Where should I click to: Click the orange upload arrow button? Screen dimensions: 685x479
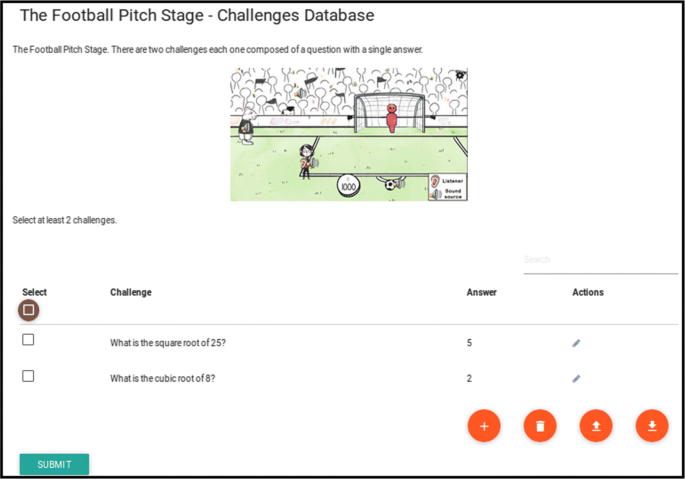click(x=596, y=426)
